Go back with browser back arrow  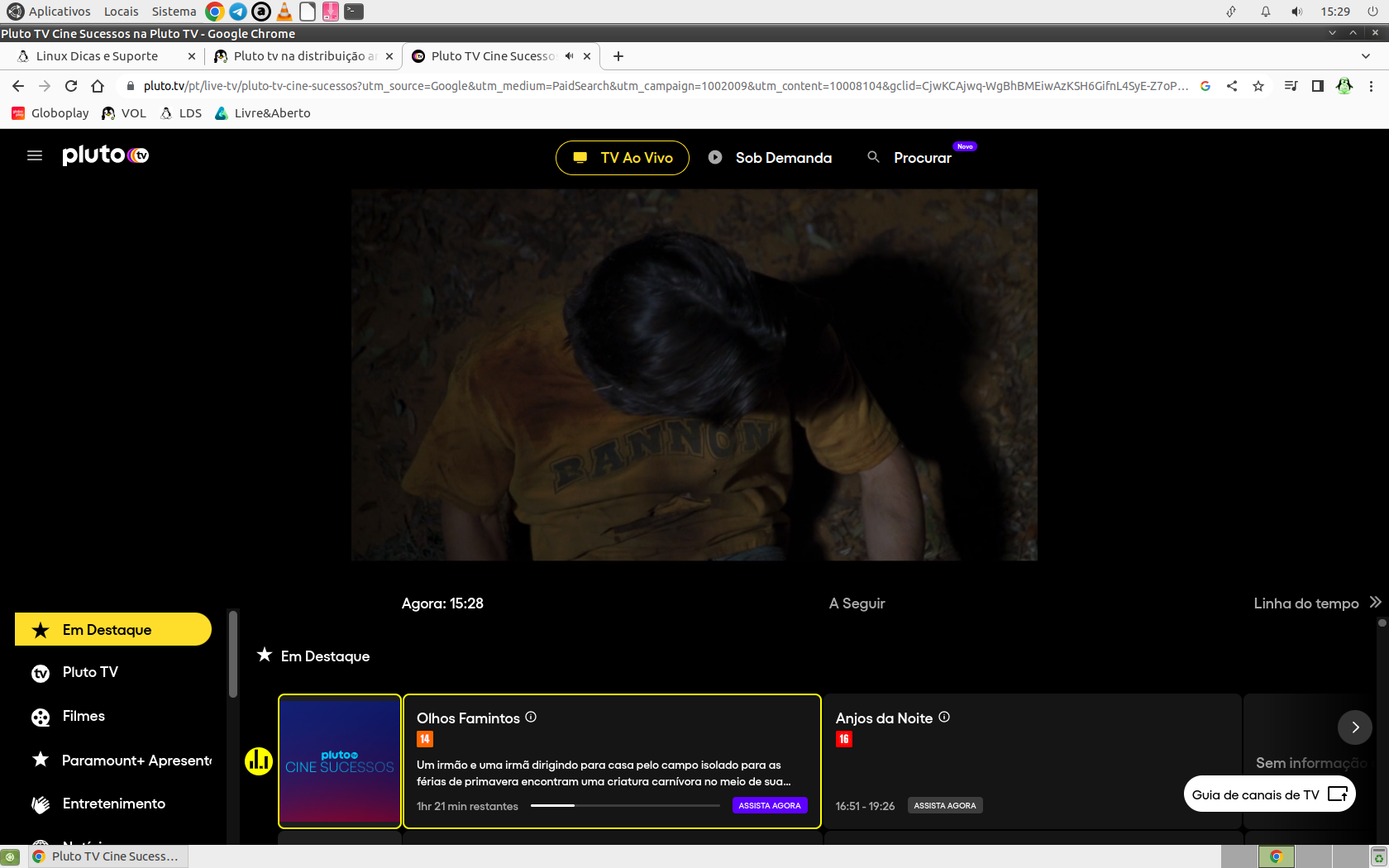tap(18, 86)
